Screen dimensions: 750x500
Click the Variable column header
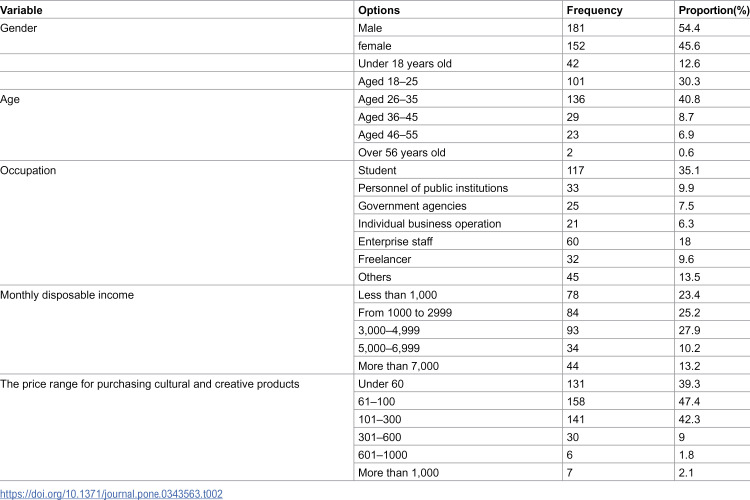(x=21, y=10)
